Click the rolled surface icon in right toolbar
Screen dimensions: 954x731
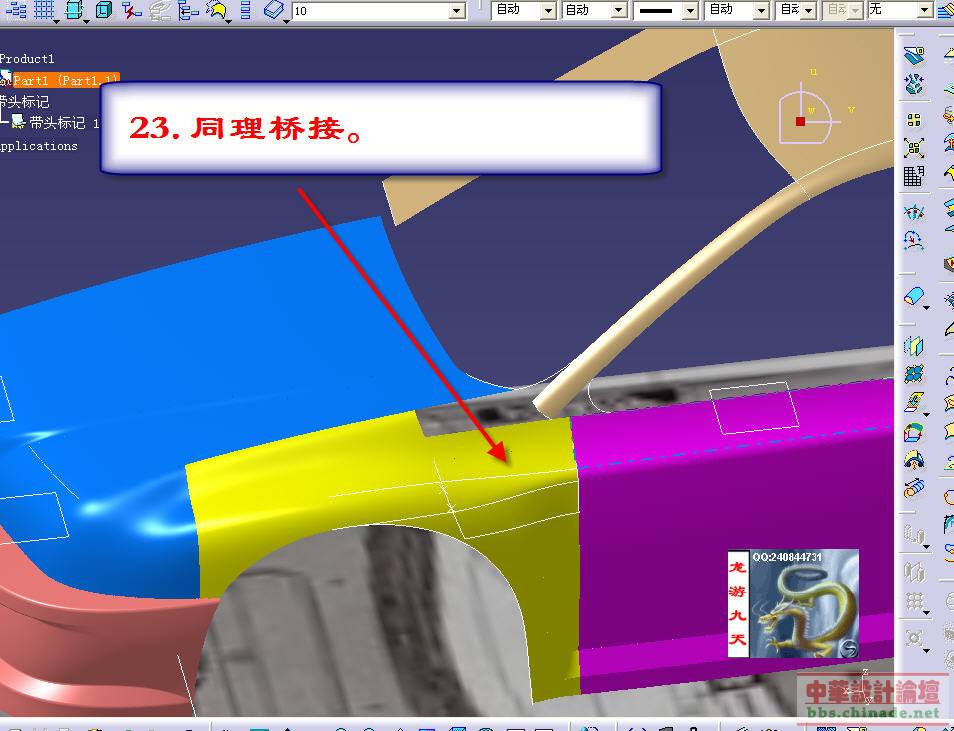[913, 489]
